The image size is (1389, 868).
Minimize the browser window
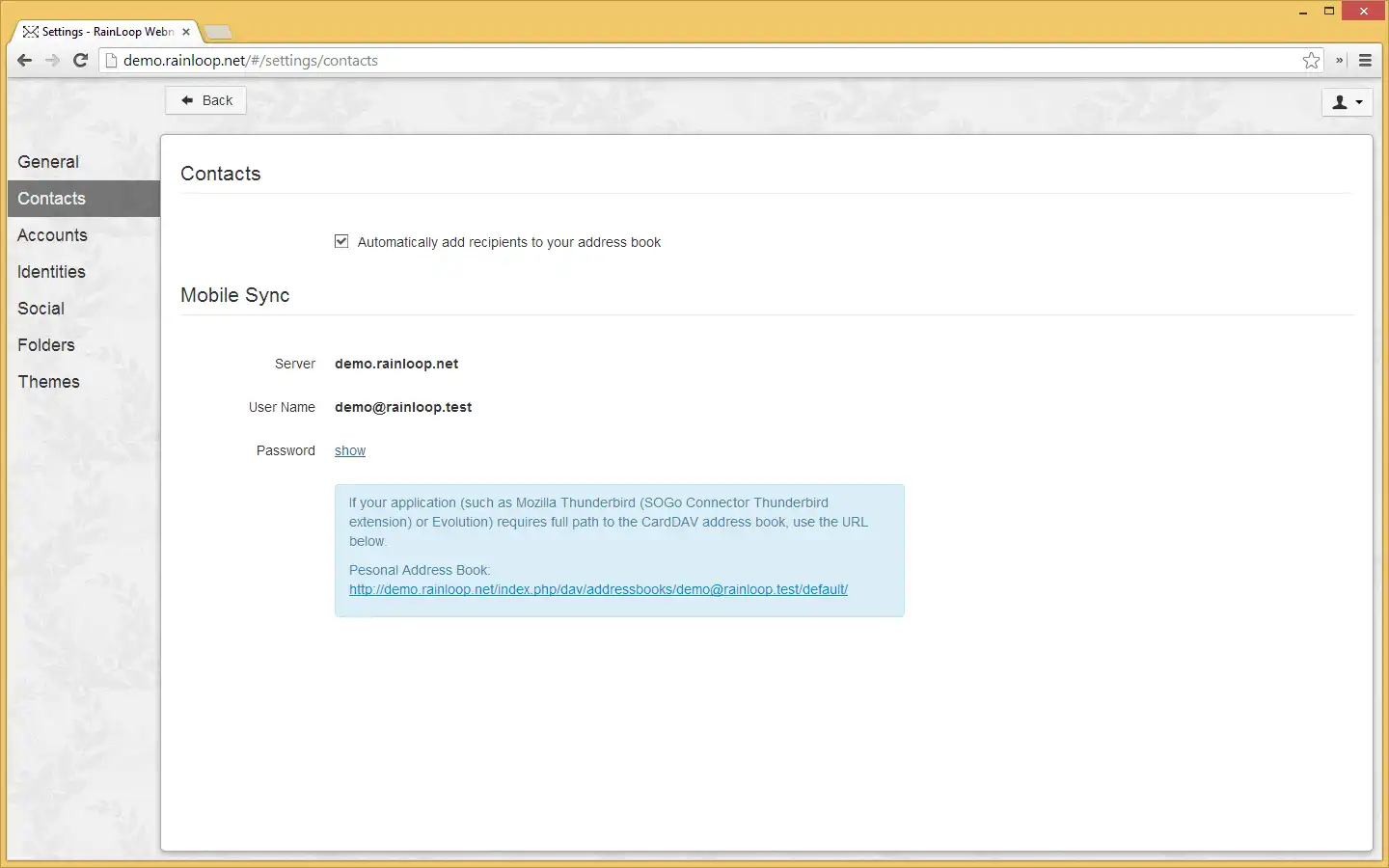pyautogui.click(x=1303, y=12)
